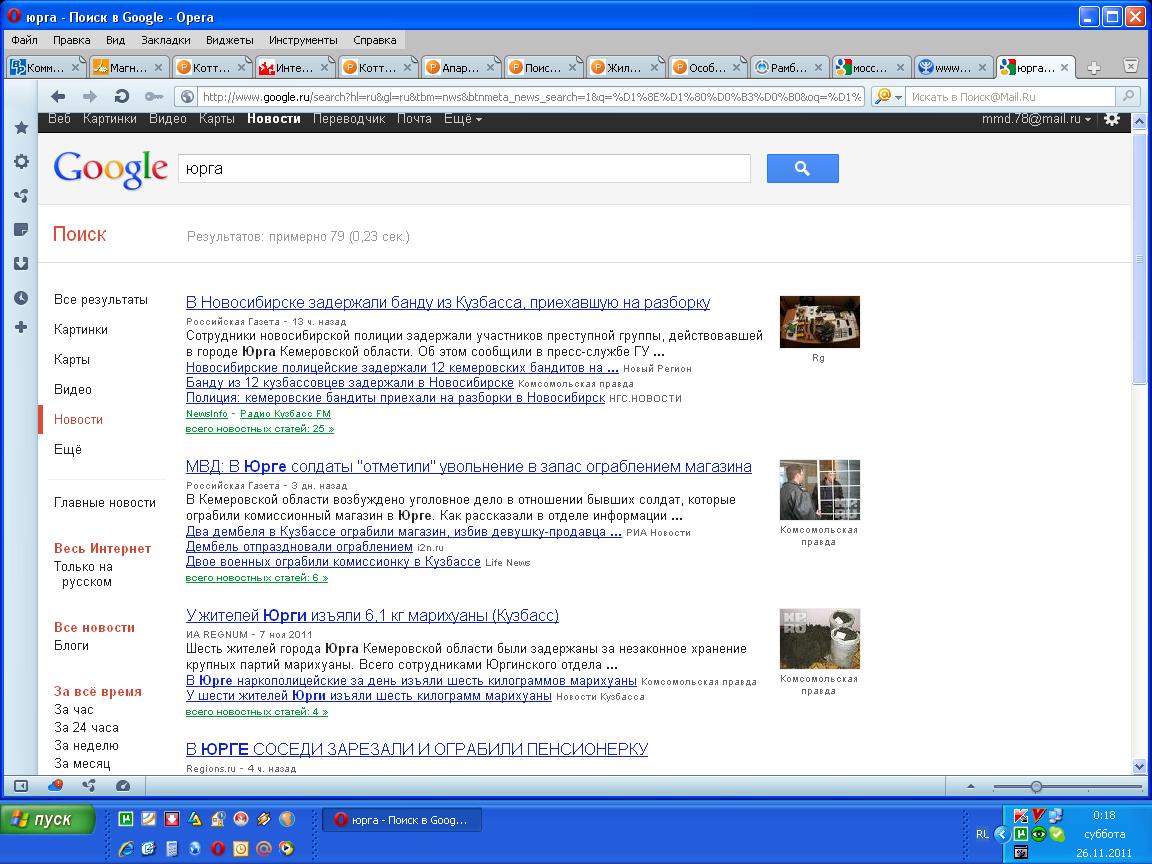
Task: Filter results by За неделю
Action: (x=86, y=746)
